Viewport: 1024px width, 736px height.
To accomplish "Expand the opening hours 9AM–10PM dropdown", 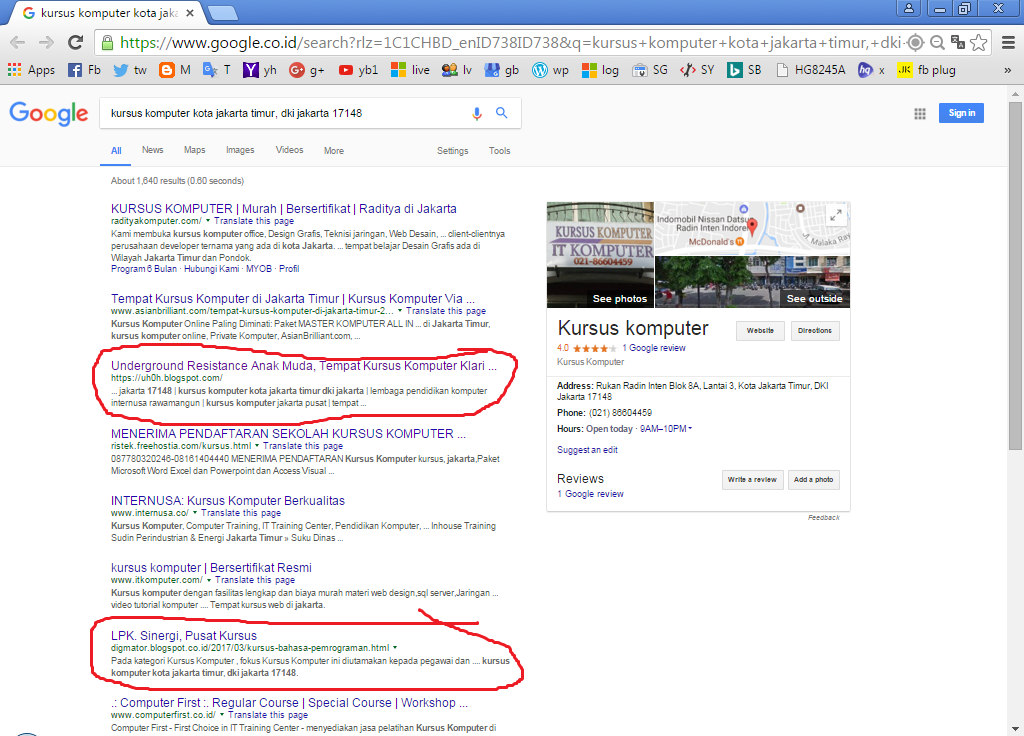I will [690, 429].
